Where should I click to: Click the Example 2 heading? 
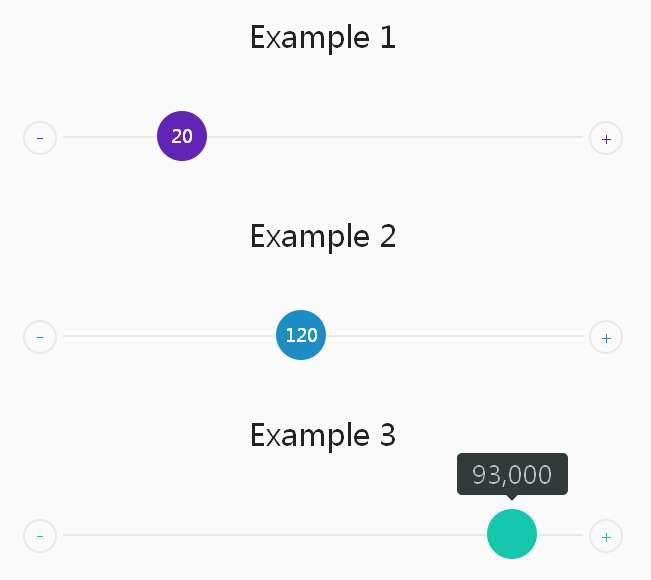(x=323, y=237)
